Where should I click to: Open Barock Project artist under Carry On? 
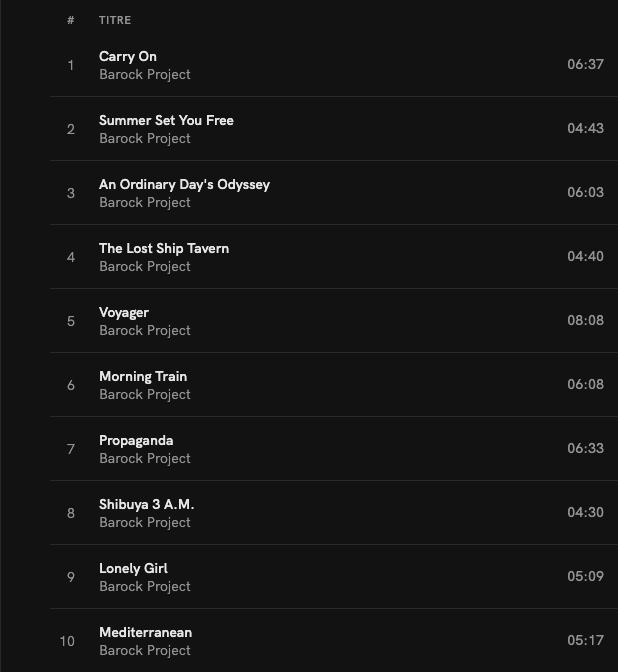[x=145, y=75]
